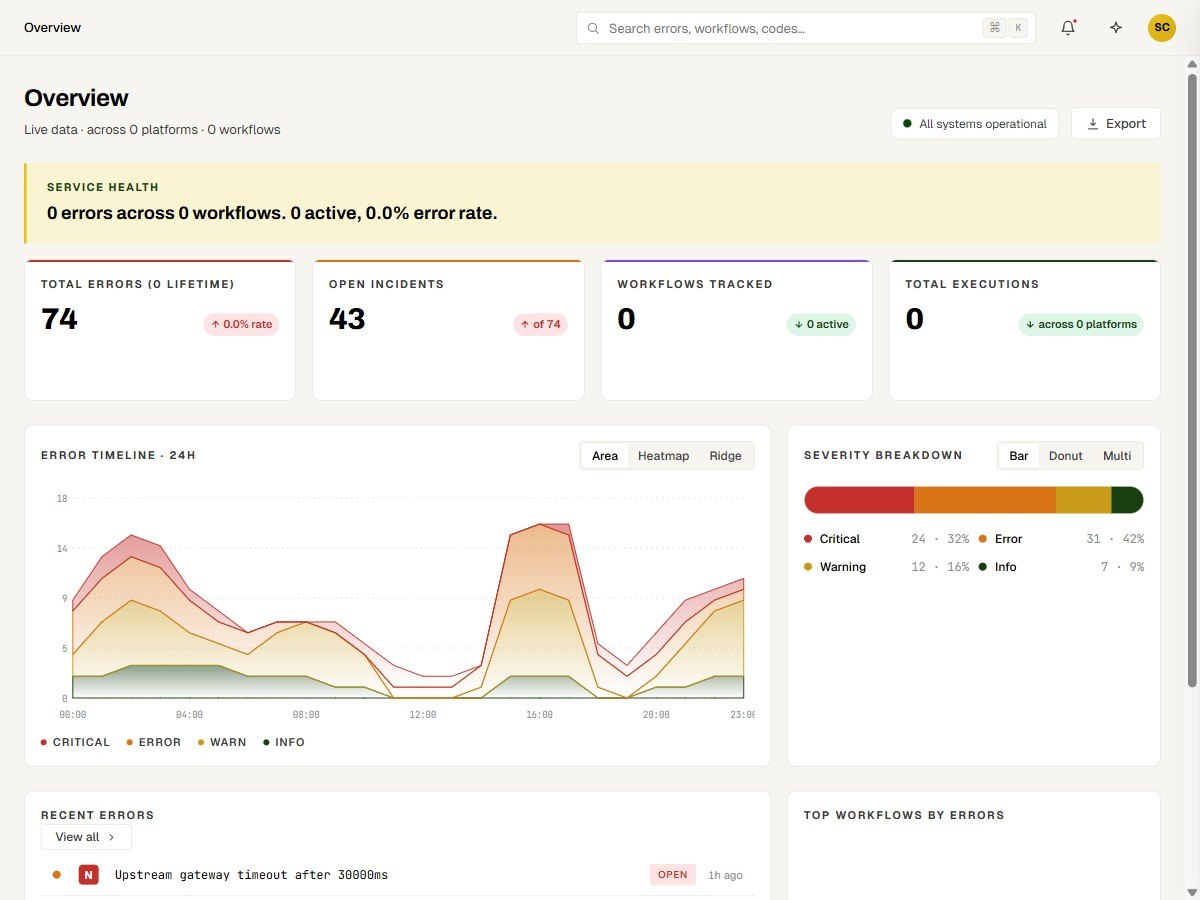Image resolution: width=1200 pixels, height=900 pixels.
Task: Click the All systems operational pill
Action: (975, 124)
